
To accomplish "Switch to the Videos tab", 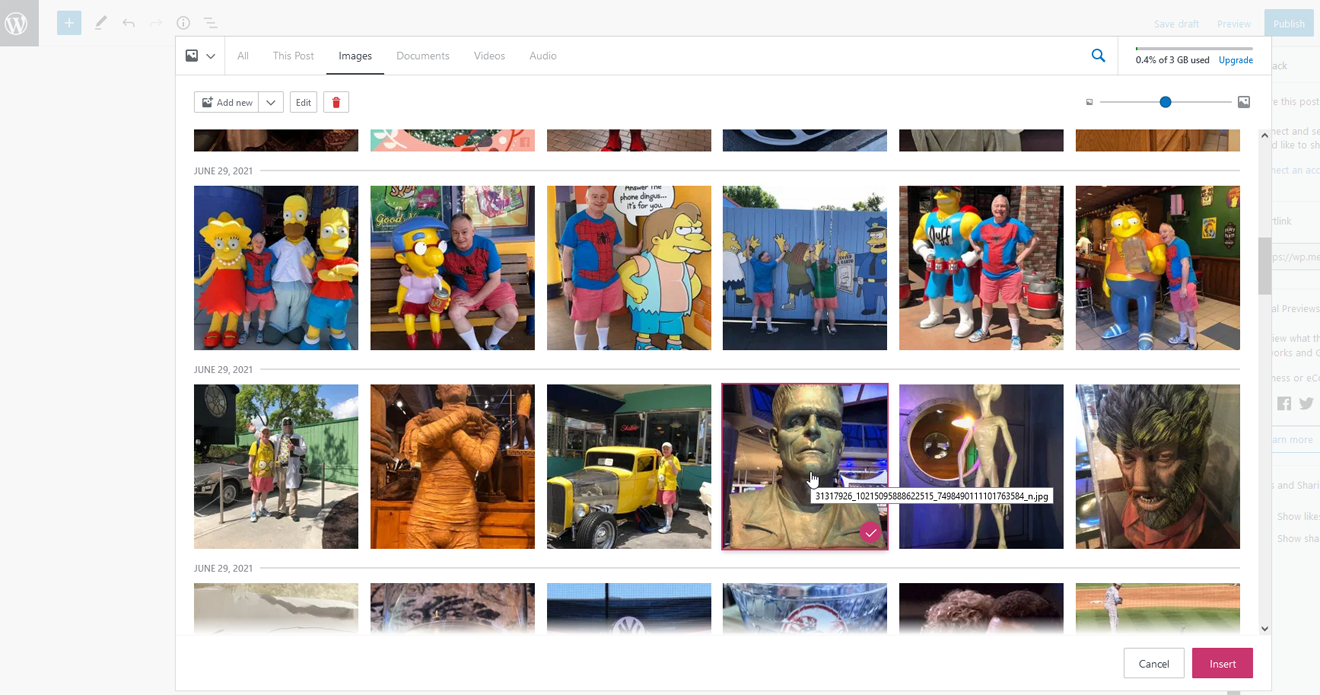I will pos(489,56).
